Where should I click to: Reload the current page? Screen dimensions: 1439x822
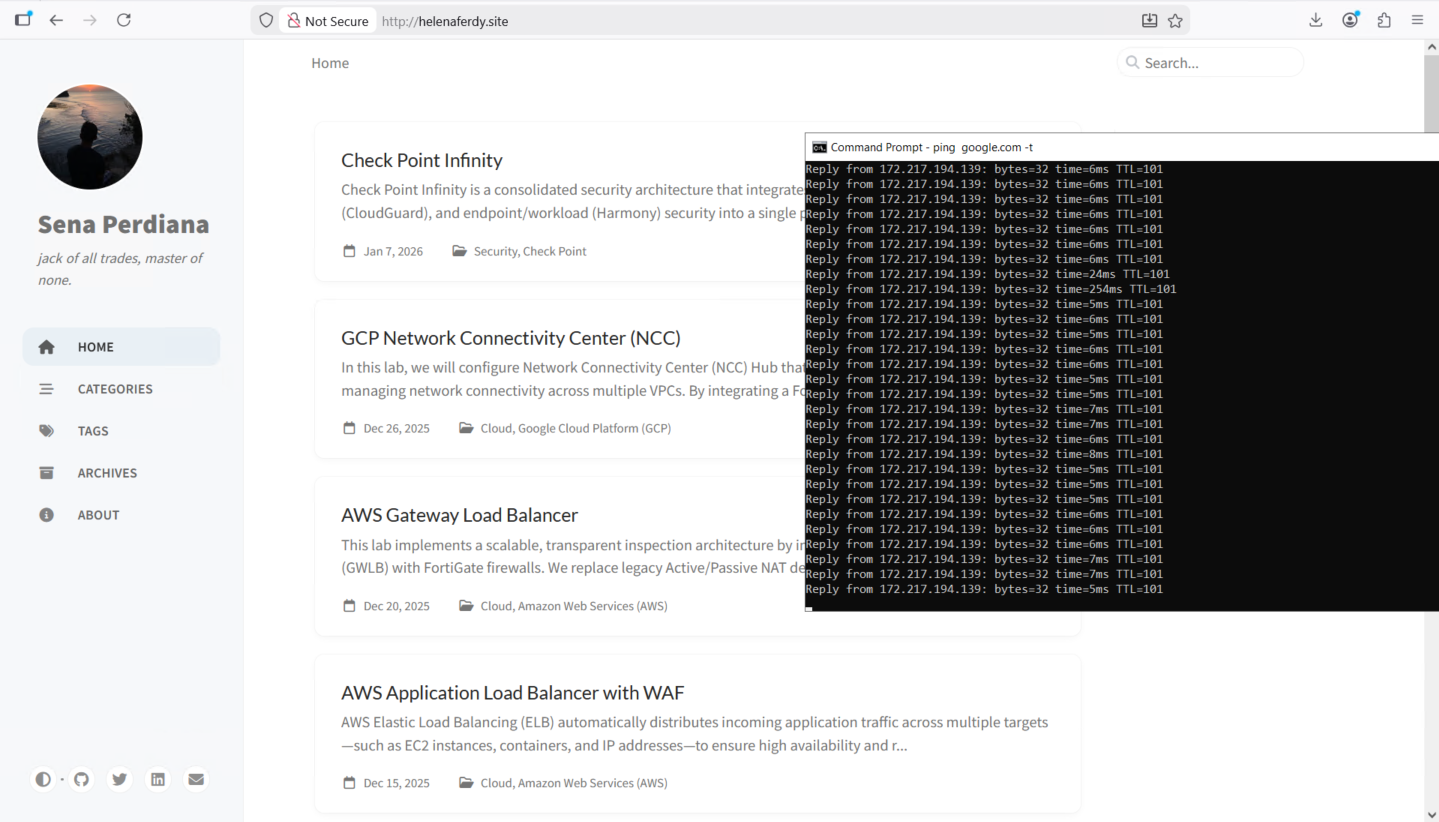(x=124, y=20)
